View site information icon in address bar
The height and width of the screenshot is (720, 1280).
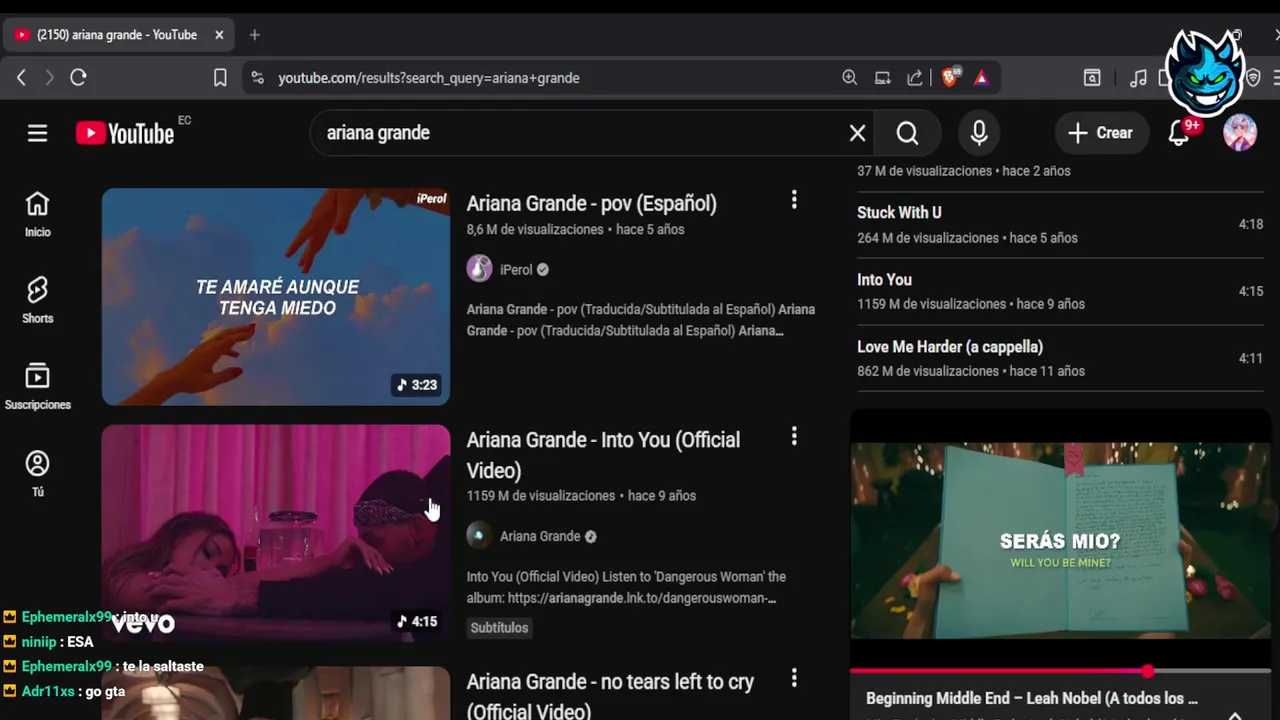(258, 77)
